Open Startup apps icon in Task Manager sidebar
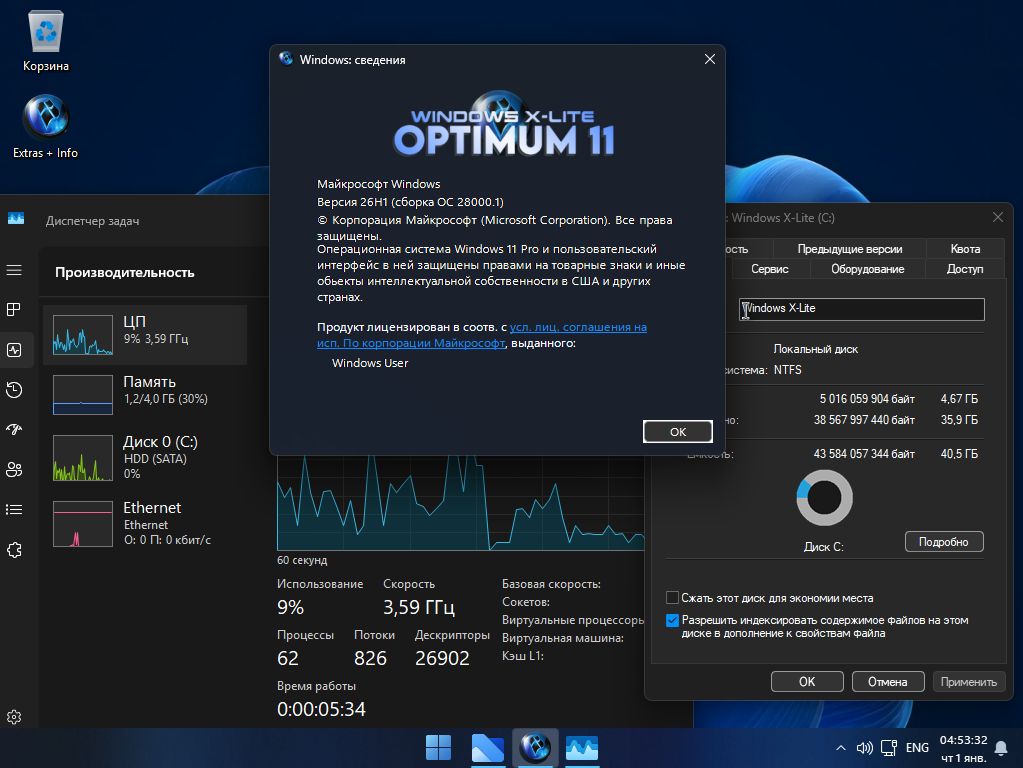Image resolution: width=1023 pixels, height=768 pixels. point(14,429)
